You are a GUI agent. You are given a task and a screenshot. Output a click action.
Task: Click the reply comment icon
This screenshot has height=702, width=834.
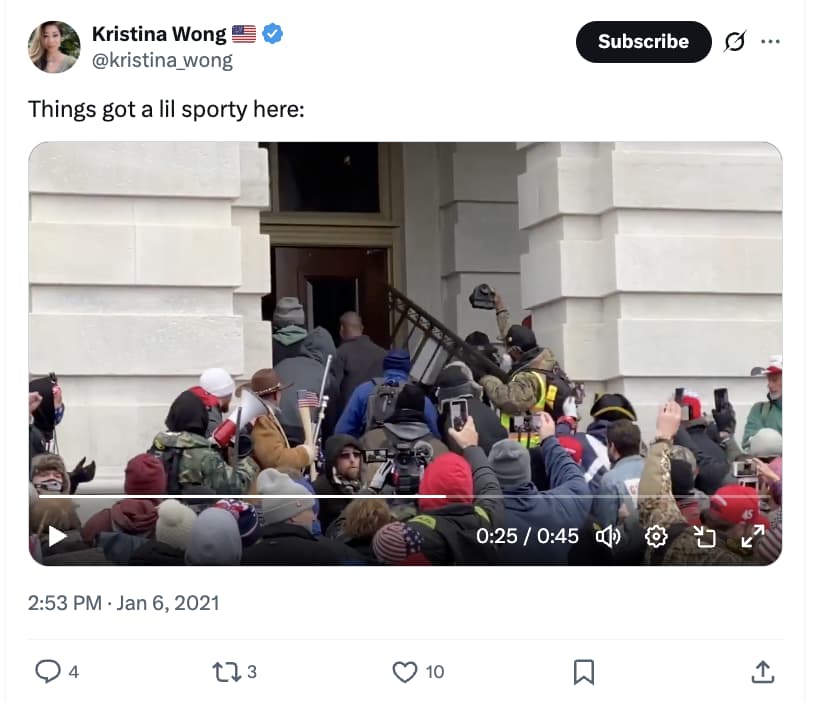pos(47,672)
